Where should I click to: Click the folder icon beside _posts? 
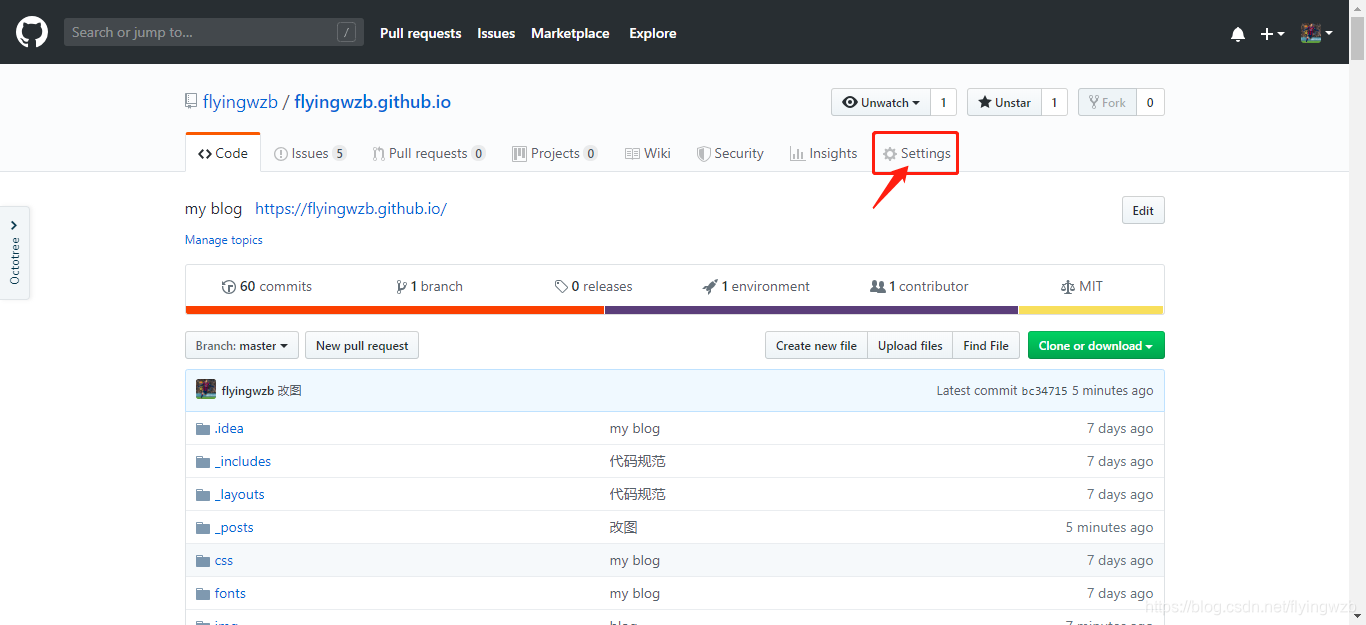pos(203,527)
